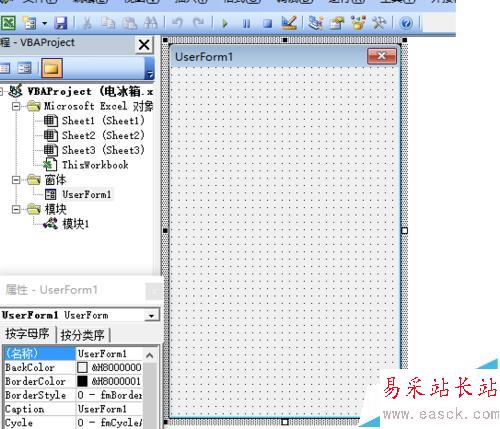Click the View Object icon in project panel

[24, 68]
